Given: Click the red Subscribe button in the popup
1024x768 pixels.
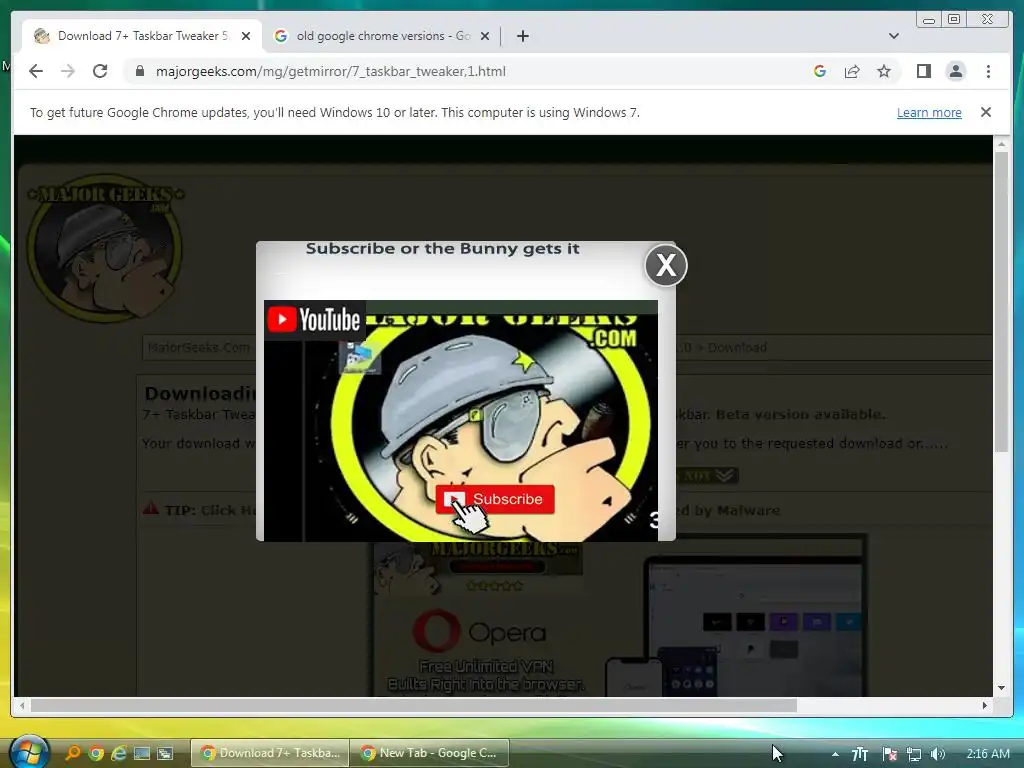Looking at the screenshot, I should coord(495,499).
